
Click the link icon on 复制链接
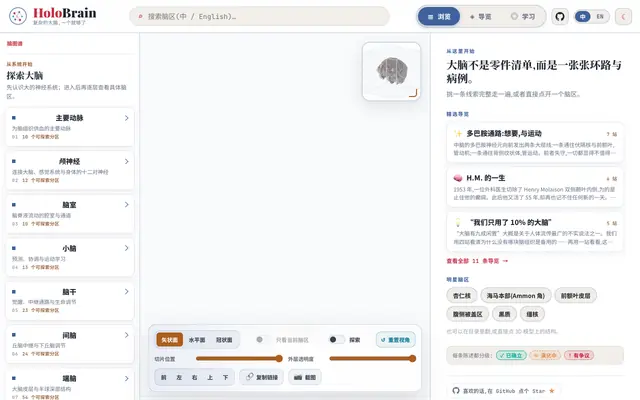point(249,377)
